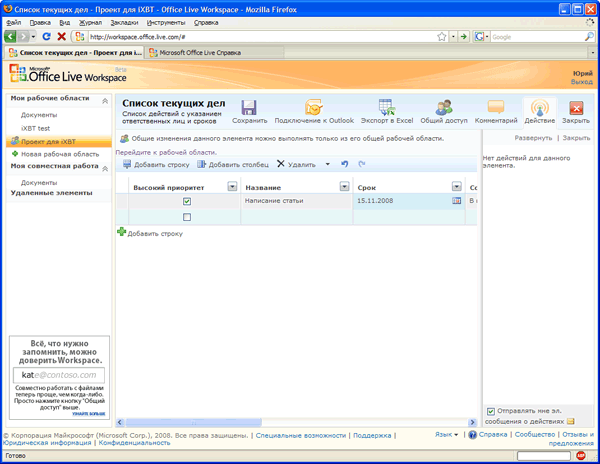This screenshot has height=464, width=600.
Task: Open Название column dropdown
Action: coord(344,187)
